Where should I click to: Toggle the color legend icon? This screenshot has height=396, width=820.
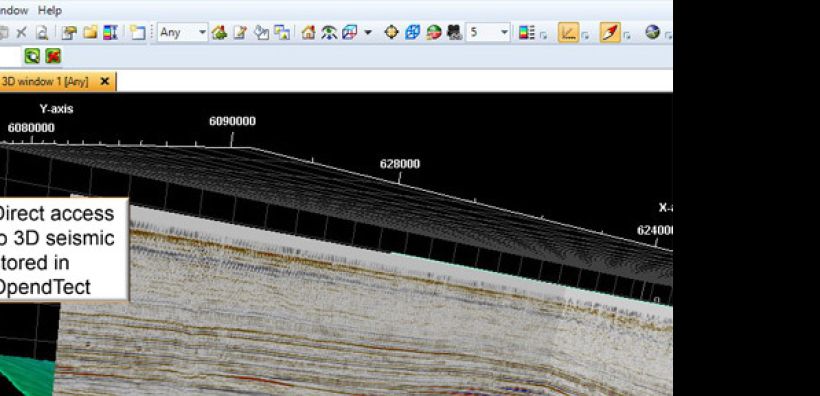[x=526, y=33]
